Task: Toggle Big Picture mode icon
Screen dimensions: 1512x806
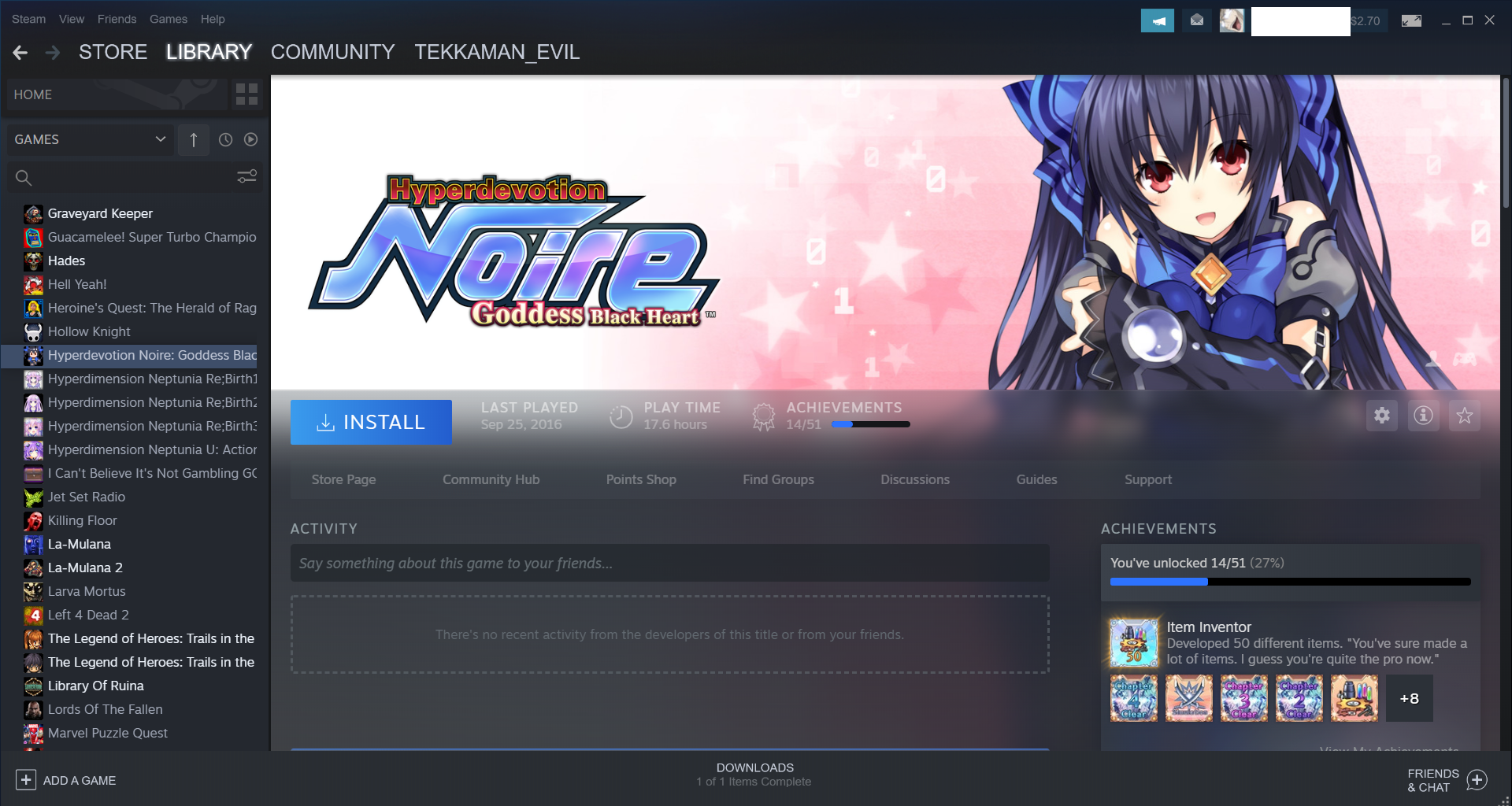Action: [x=1411, y=20]
